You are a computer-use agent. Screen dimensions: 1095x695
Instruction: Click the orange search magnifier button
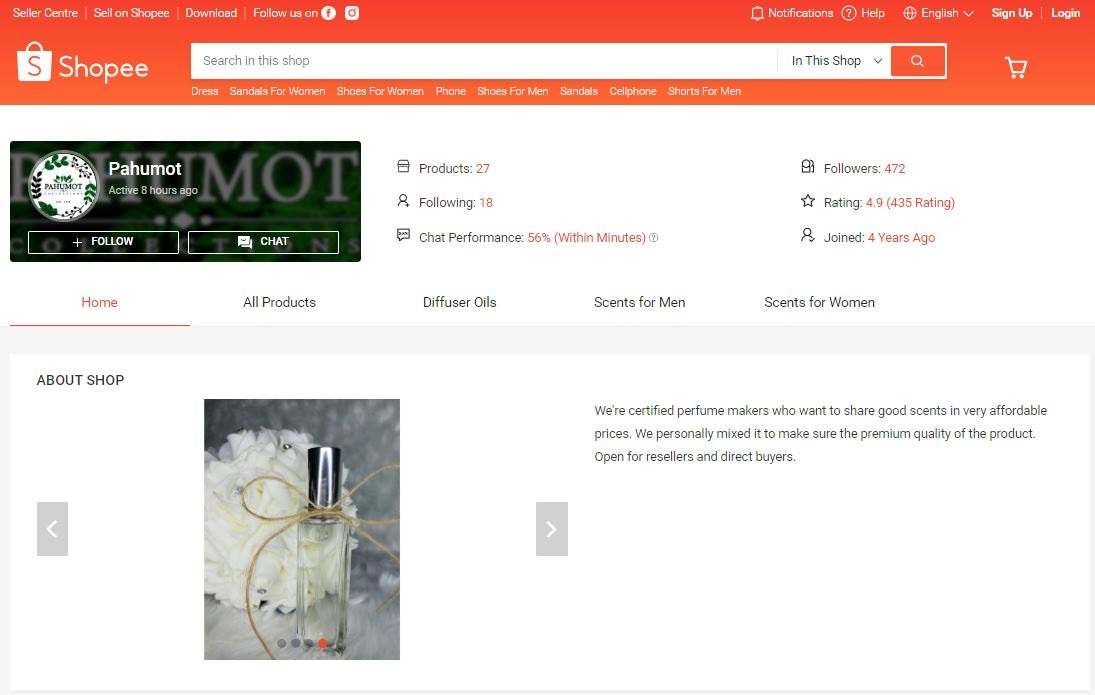pos(918,61)
